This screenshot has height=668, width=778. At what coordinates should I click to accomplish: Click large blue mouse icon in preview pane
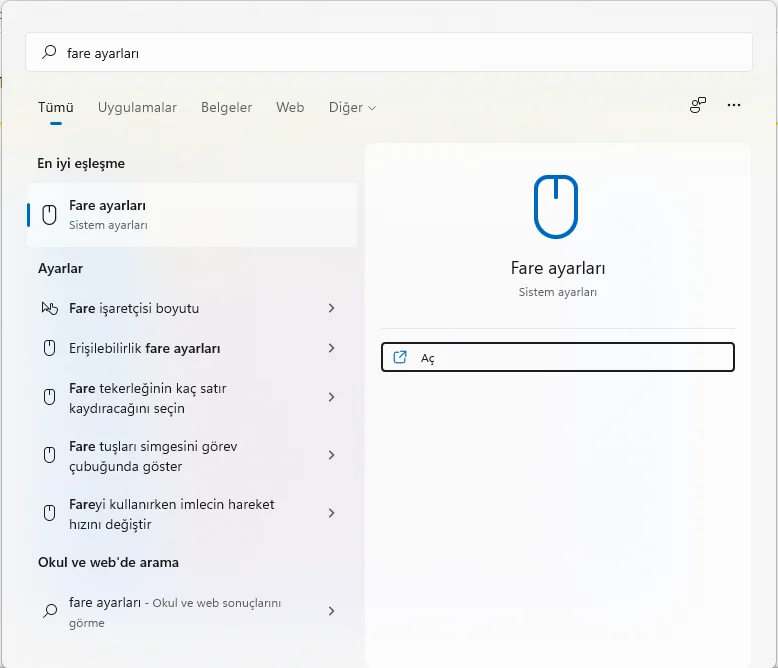coord(556,206)
